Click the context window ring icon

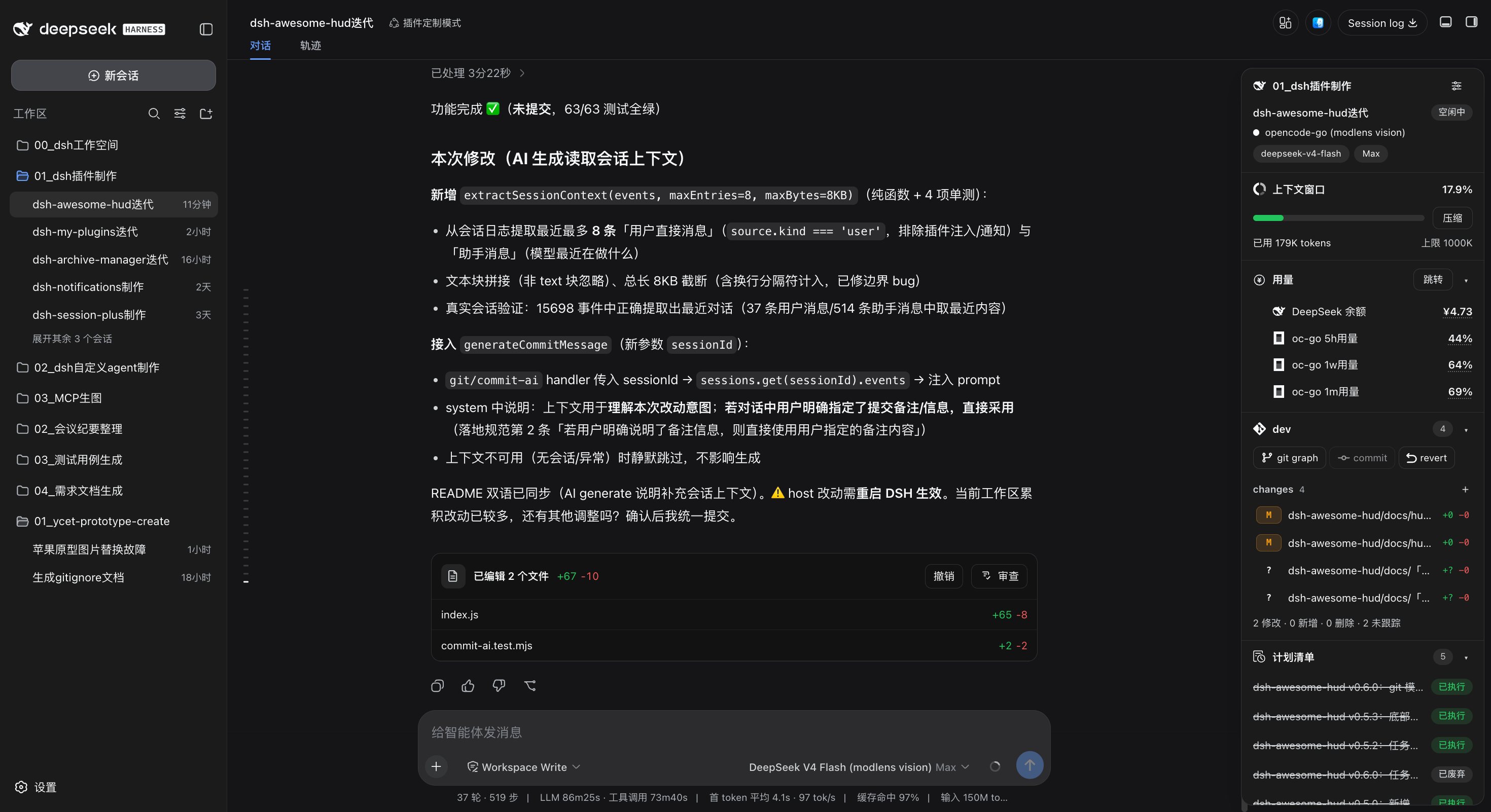coord(1259,189)
